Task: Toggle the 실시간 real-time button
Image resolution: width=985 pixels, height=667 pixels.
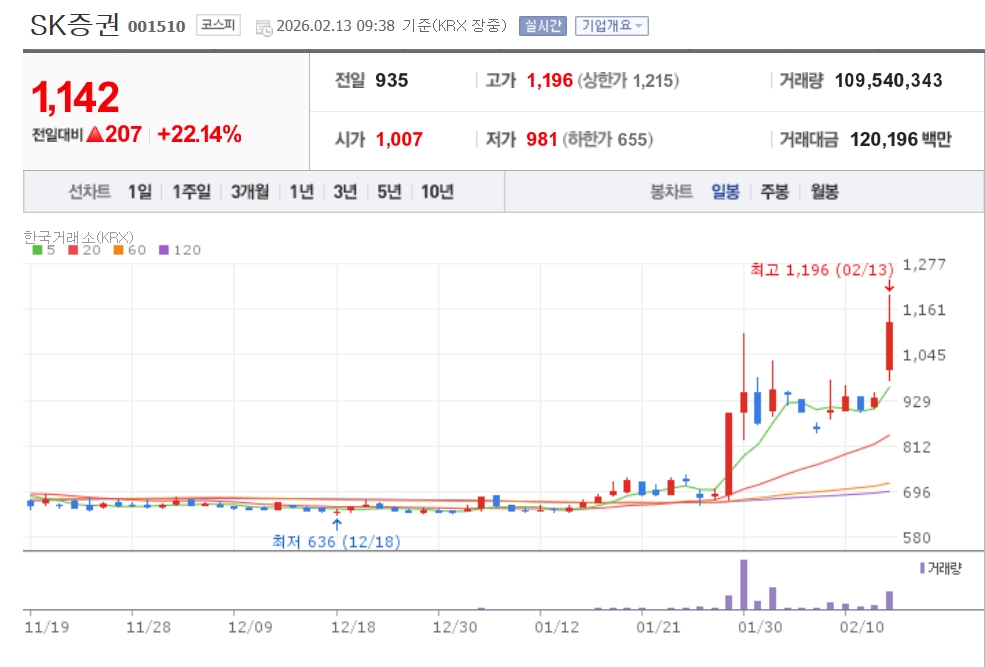Action: click(543, 26)
